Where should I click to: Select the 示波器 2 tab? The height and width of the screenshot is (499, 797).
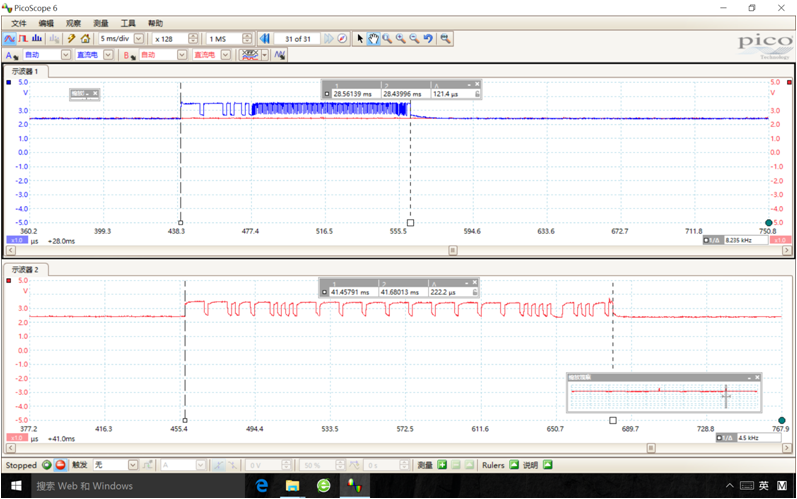(x=25, y=269)
